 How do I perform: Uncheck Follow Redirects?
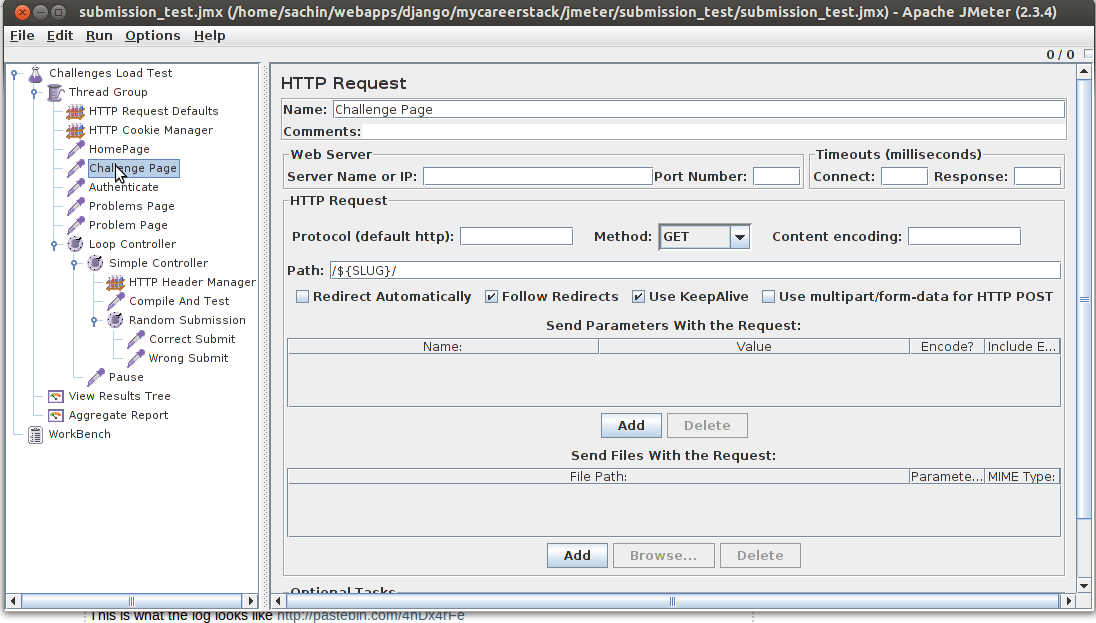(490, 296)
